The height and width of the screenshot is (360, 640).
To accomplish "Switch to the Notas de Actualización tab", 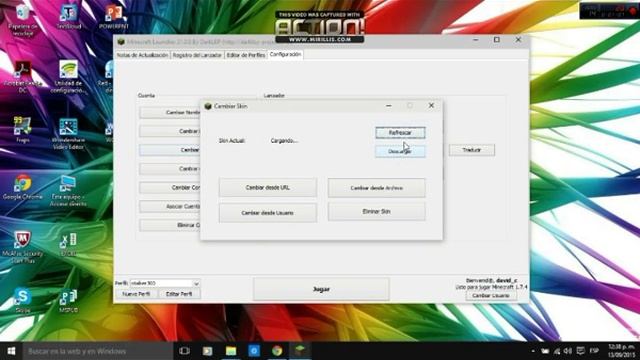I will pos(142,55).
